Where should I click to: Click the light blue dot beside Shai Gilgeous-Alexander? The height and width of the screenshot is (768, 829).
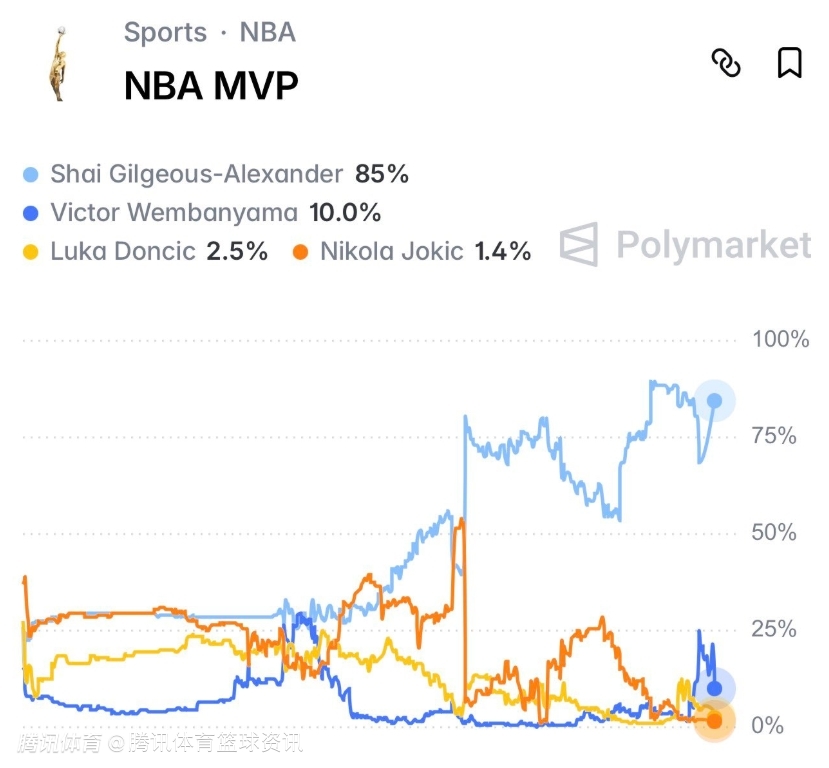[31, 175]
